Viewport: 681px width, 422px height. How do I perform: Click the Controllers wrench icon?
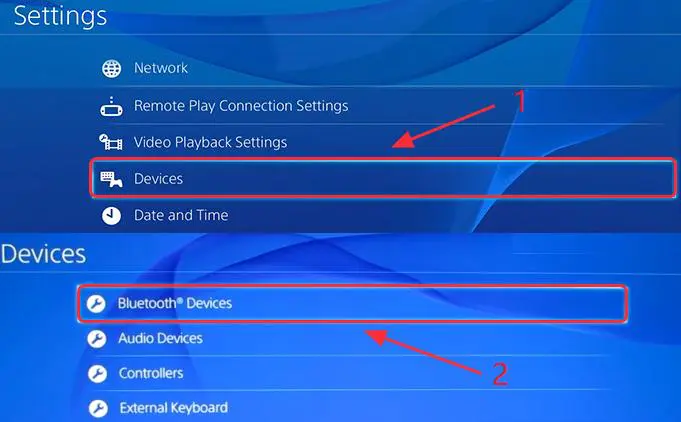click(x=97, y=373)
